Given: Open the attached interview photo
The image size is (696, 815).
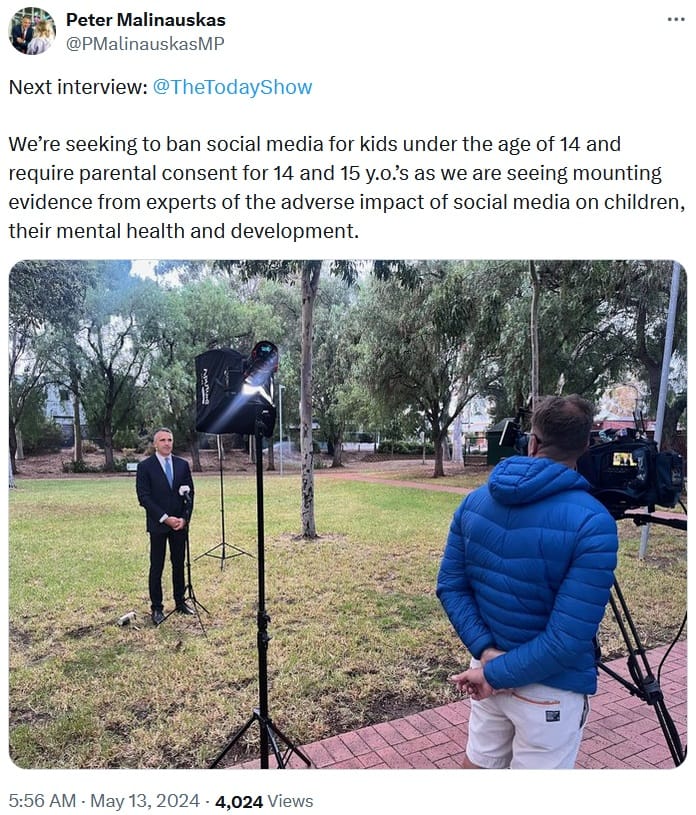Looking at the screenshot, I should 348,514.
